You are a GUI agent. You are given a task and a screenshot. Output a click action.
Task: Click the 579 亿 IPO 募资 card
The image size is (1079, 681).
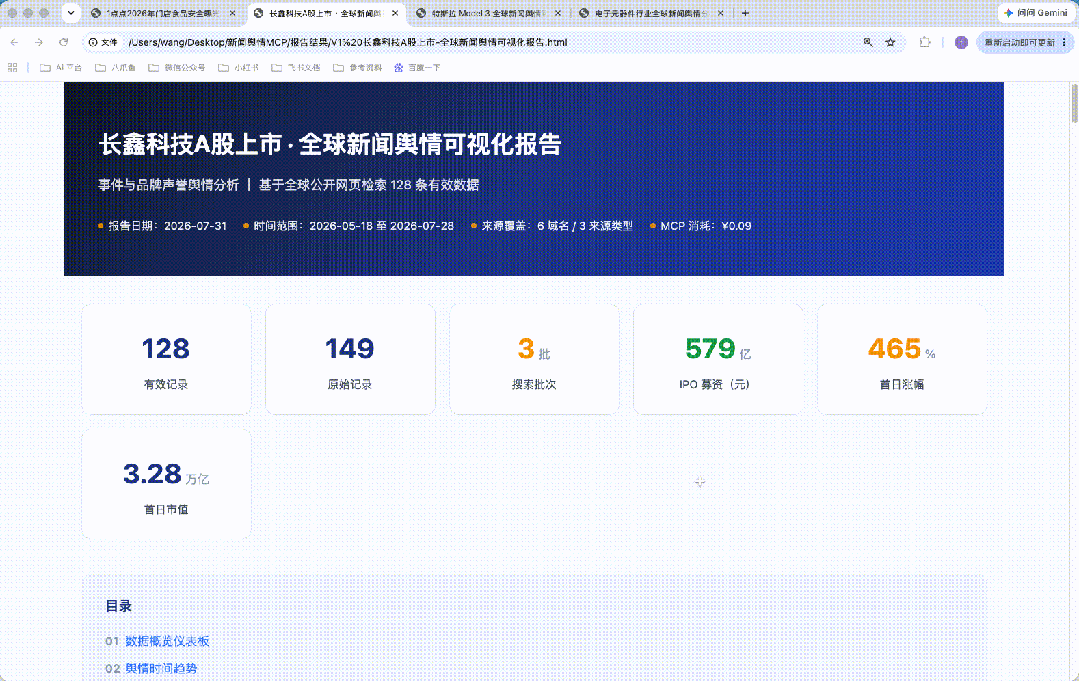point(718,360)
